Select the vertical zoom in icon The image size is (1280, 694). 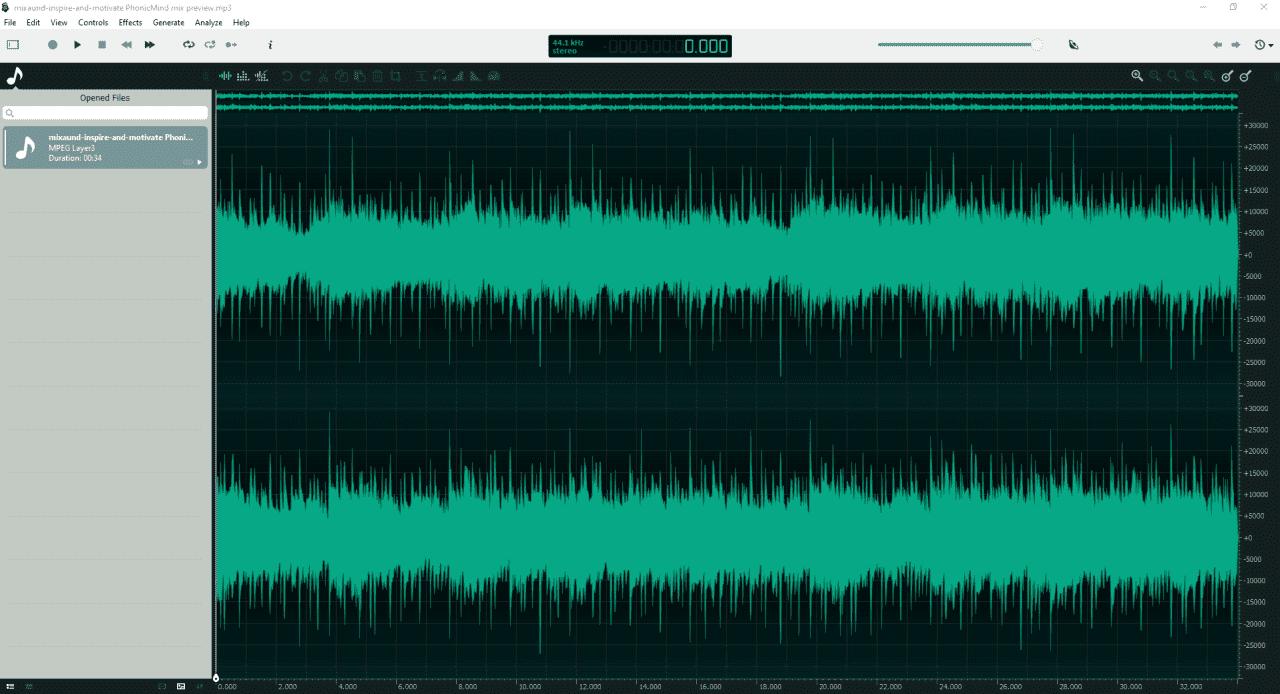coord(1227,75)
